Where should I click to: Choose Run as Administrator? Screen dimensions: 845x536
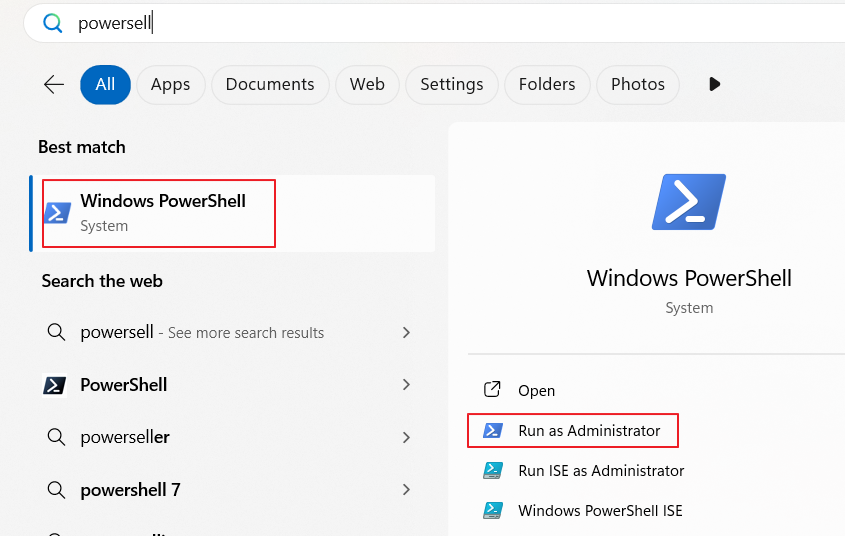573,430
